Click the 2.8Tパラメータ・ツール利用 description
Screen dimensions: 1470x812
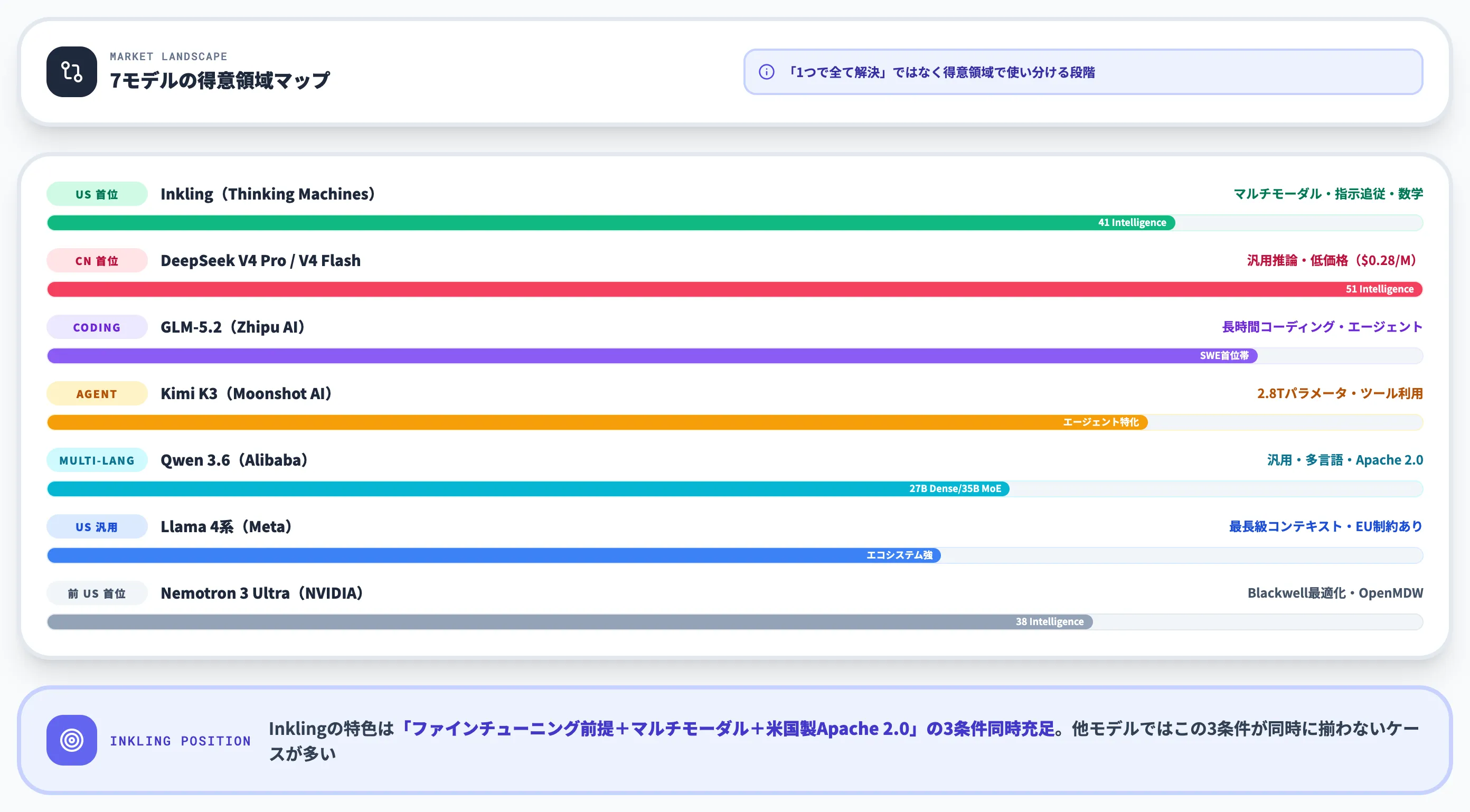pos(1340,394)
